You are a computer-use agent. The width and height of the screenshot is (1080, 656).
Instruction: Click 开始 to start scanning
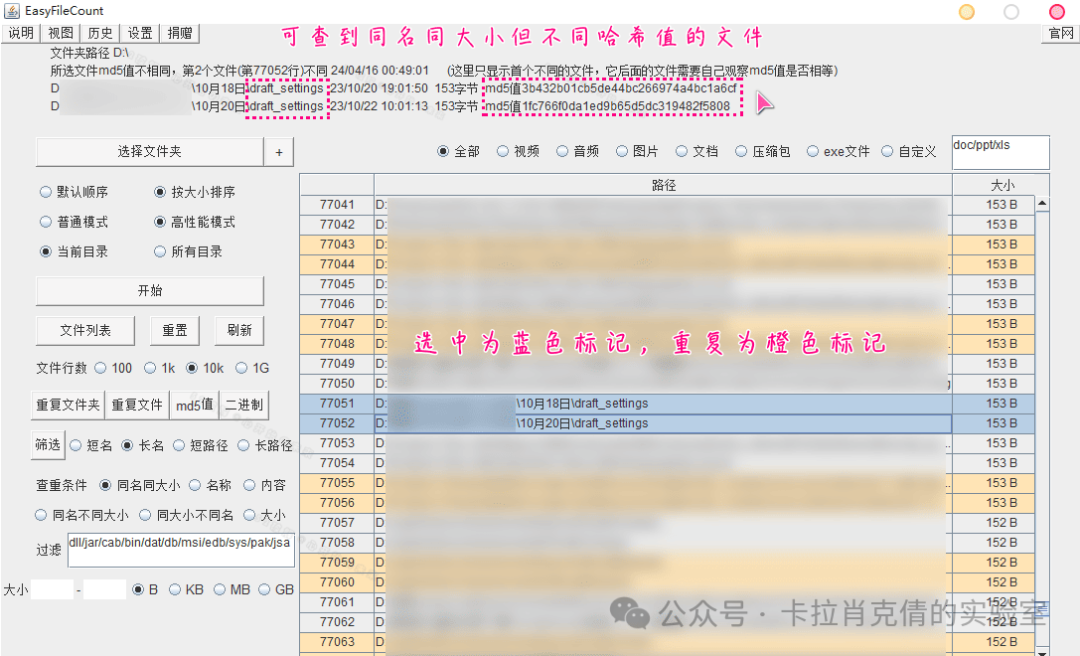pyautogui.click(x=148, y=291)
